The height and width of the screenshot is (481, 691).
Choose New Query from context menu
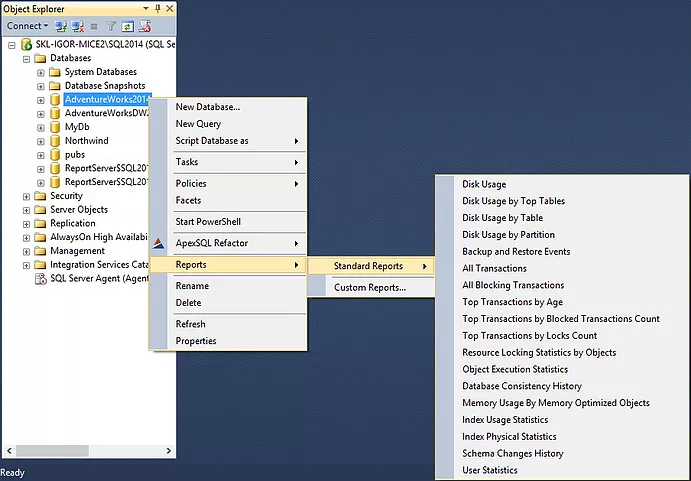click(228, 124)
